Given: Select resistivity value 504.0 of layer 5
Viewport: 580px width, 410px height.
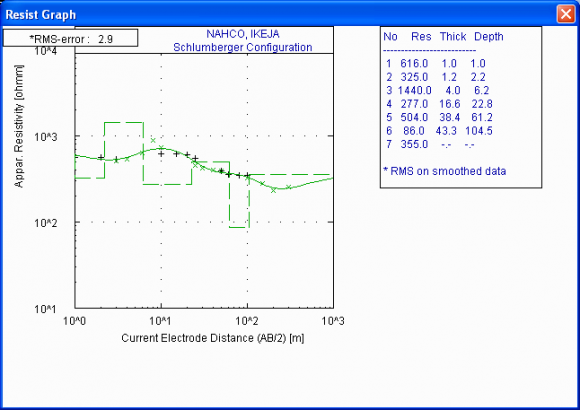Looking at the screenshot, I should [x=414, y=117].
